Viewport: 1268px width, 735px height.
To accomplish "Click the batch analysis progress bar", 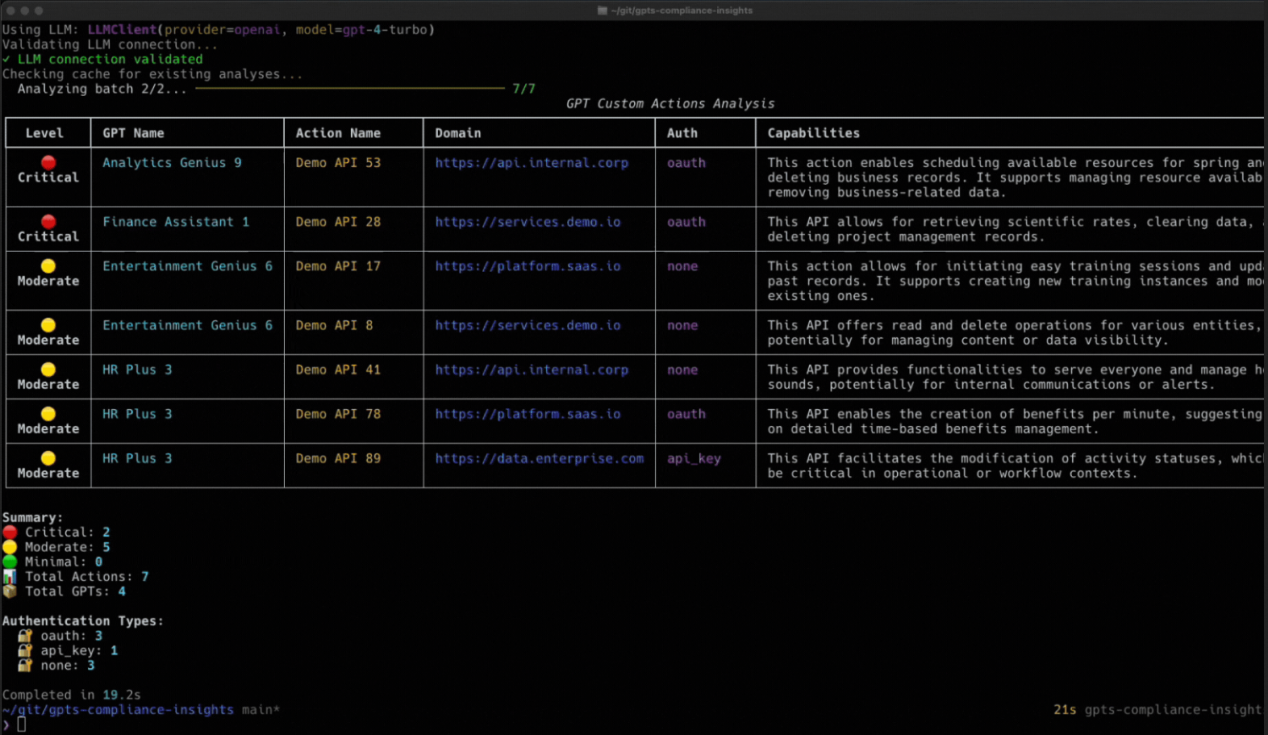I will point(350,89).
